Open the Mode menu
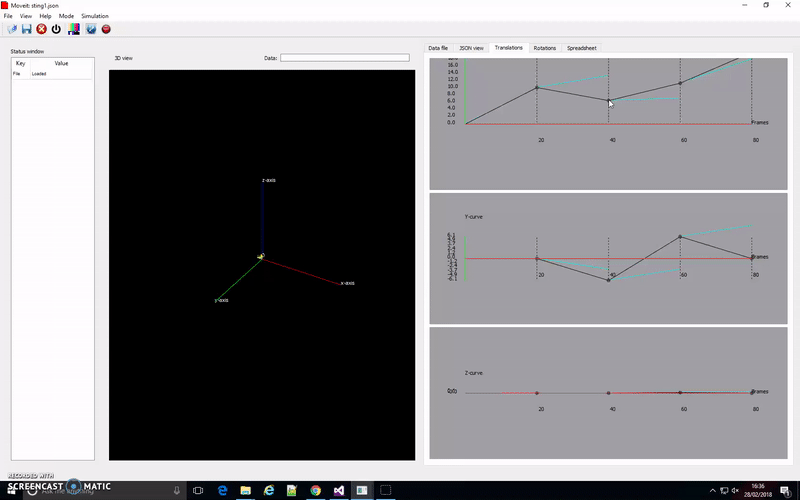The image size is (800, 500). point(66,16)
